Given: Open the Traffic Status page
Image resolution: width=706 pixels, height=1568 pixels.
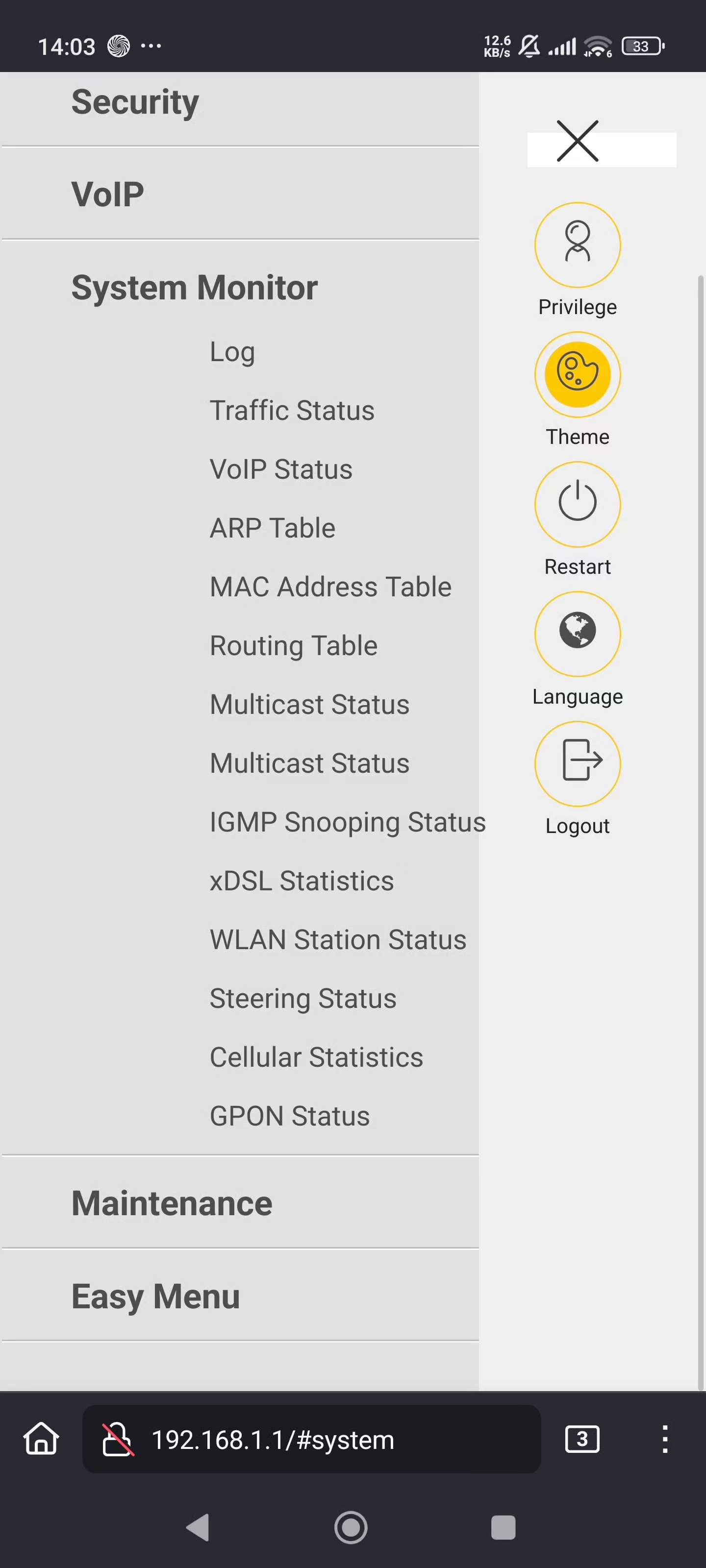Looking at the screenshot, I should [292, 410].
